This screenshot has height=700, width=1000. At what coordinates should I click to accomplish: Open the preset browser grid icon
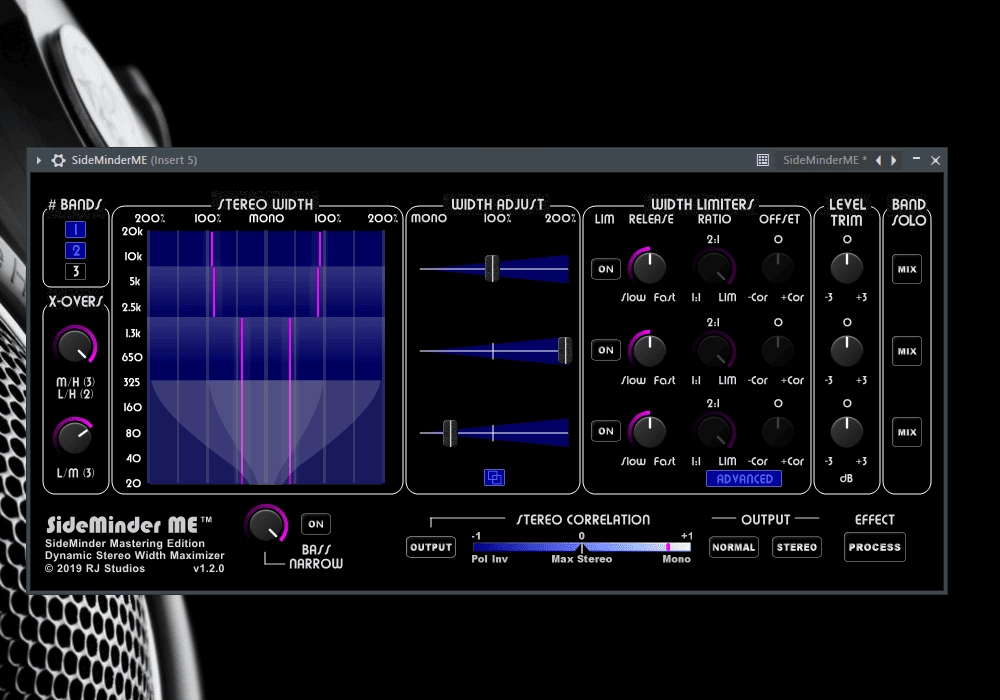[763, 160]
